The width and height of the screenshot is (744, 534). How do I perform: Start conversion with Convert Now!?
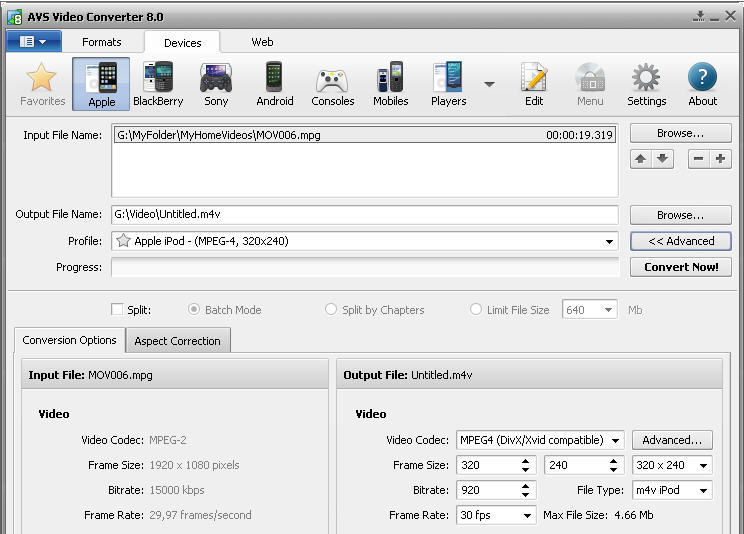coord(680,267)
